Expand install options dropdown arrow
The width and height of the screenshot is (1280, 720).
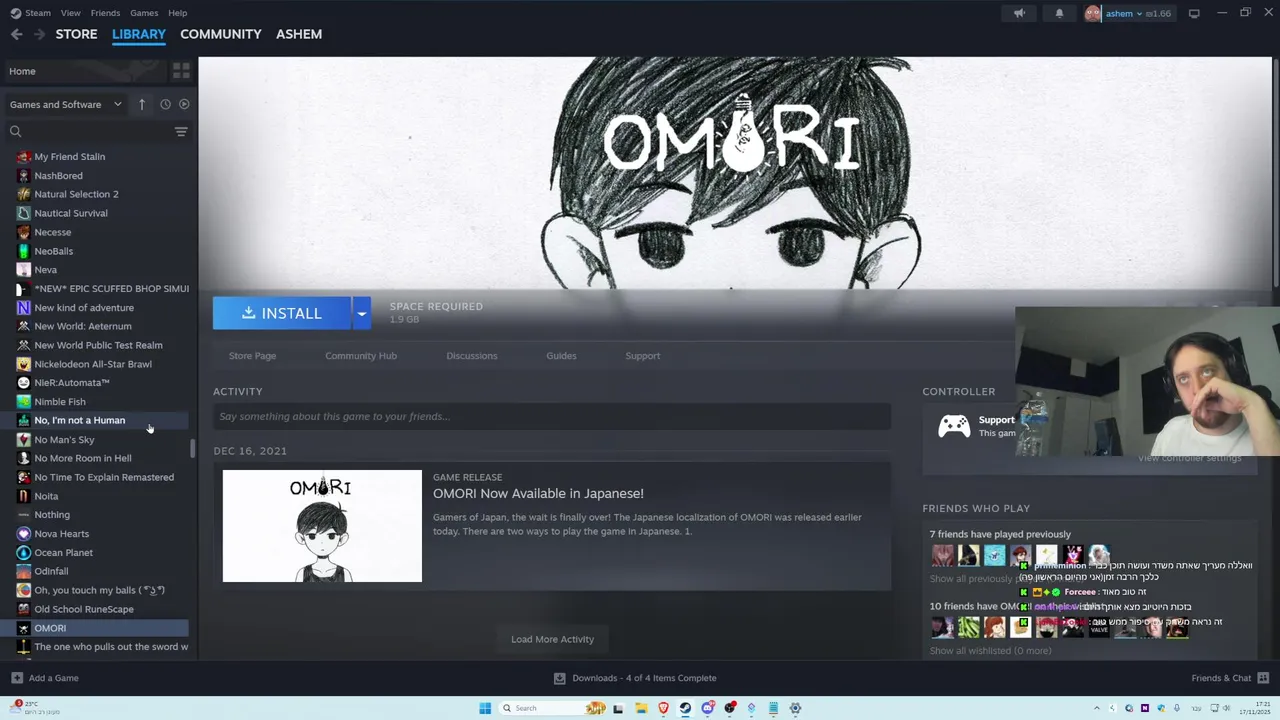pos(362,313)
